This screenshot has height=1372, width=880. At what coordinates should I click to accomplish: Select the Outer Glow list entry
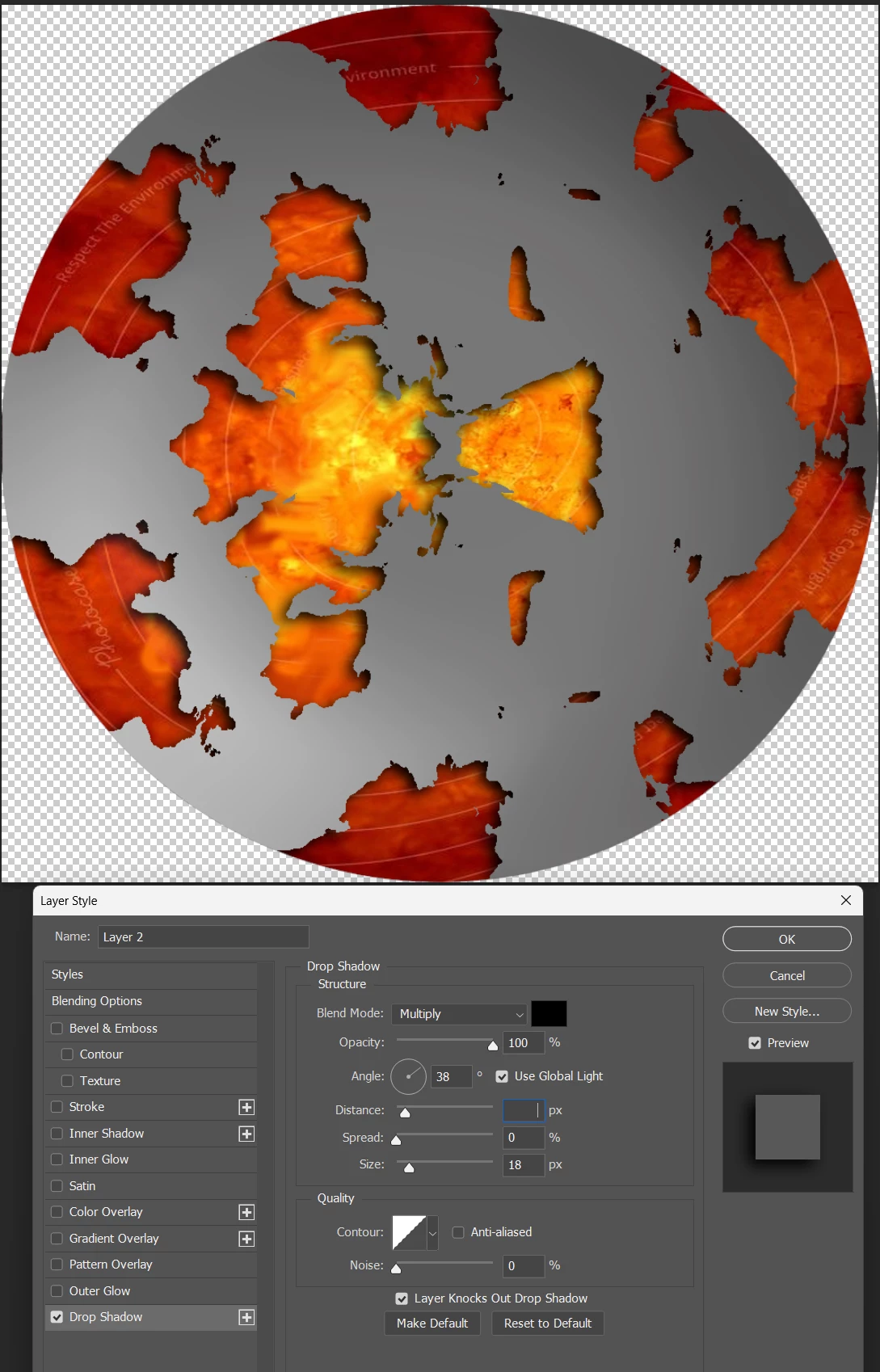click(x=150, y=1291)
